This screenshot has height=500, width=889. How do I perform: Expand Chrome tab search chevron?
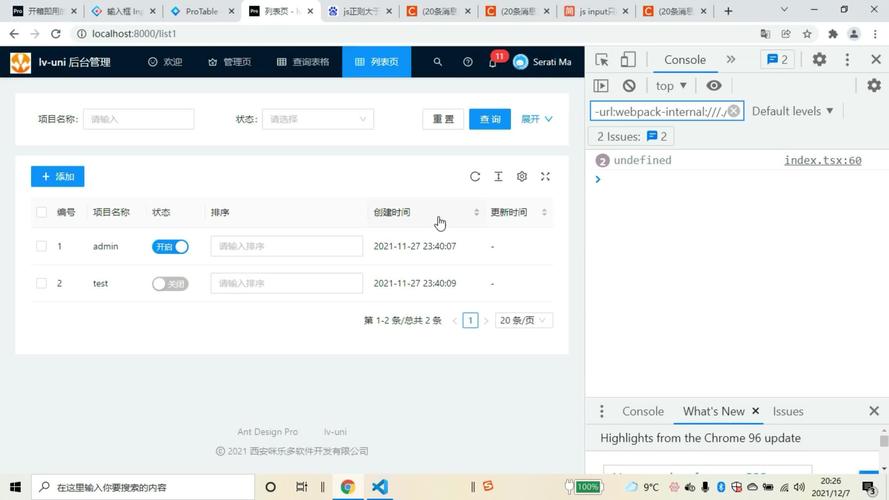[784, 10]
